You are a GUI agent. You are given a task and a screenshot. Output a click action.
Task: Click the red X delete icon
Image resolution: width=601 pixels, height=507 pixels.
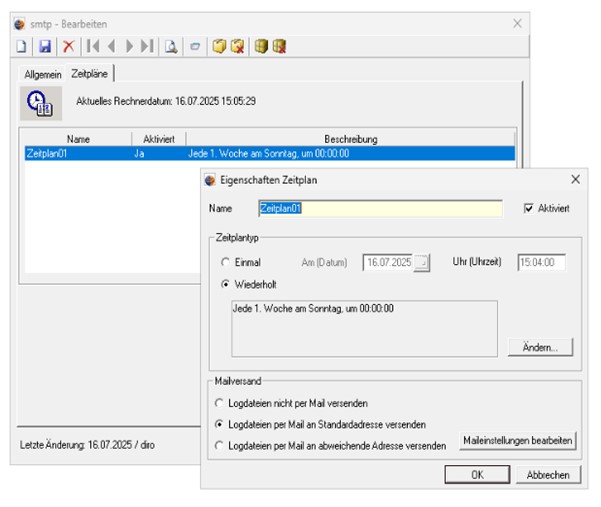click(69, 46)
